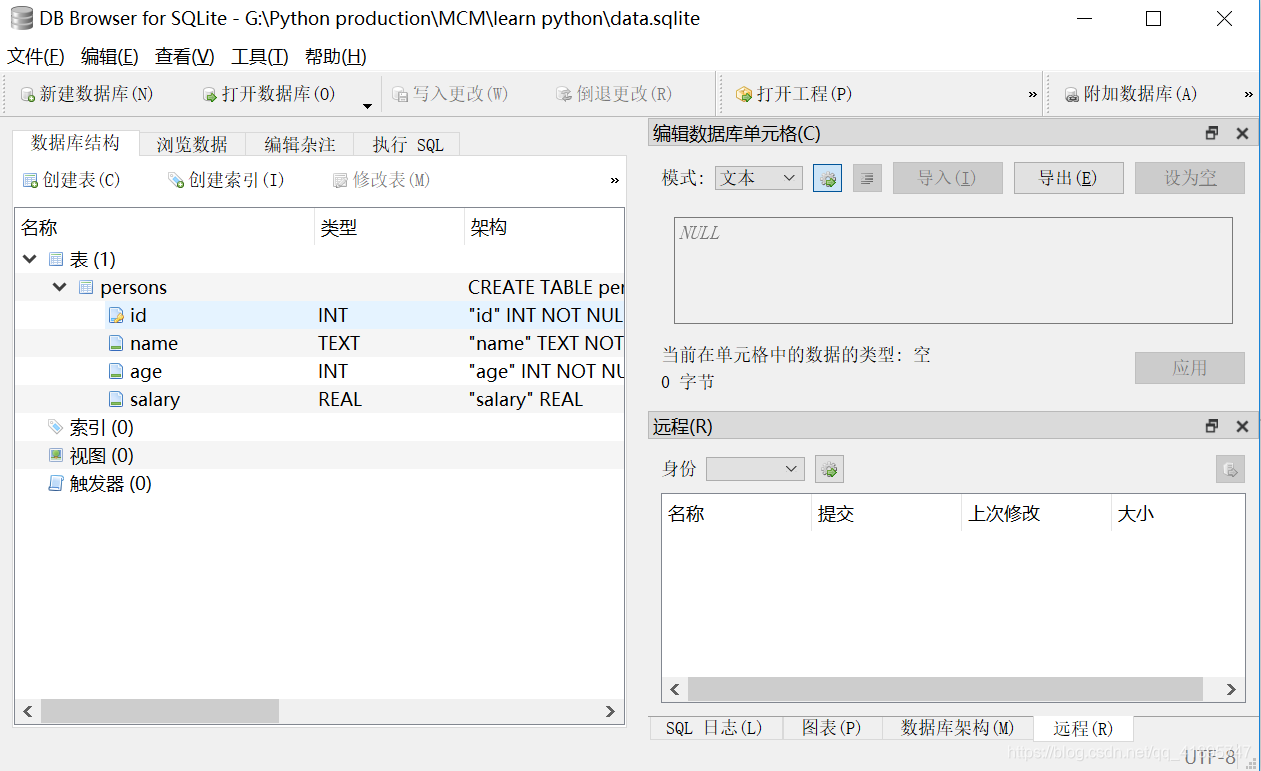
Task: Click the 应用 button
Action: coord(1189,368)
